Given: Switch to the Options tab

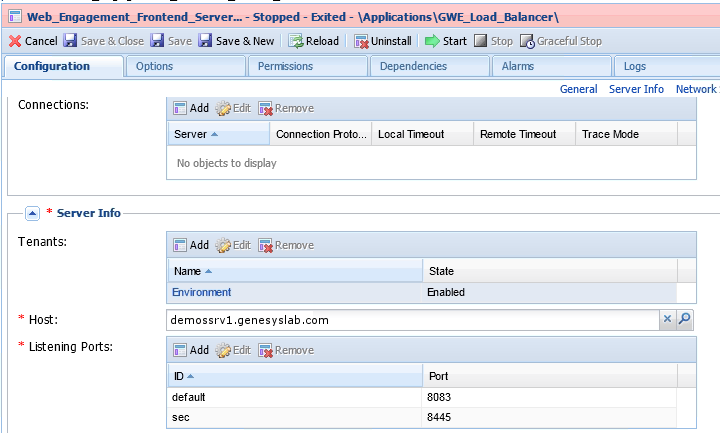Looking at the screenshot, I should tap(186, 66).
